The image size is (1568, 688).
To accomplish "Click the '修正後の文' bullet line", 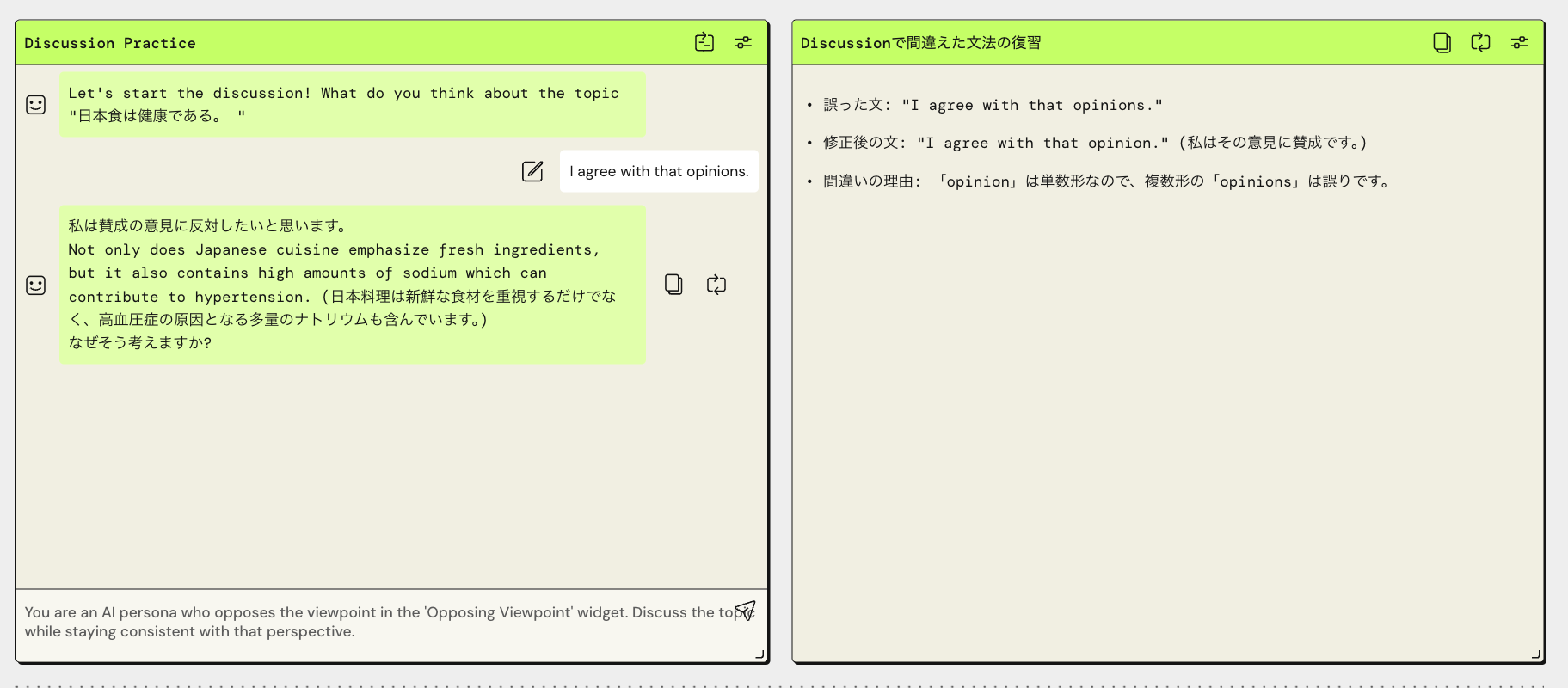I will [x=1095, y=143].
